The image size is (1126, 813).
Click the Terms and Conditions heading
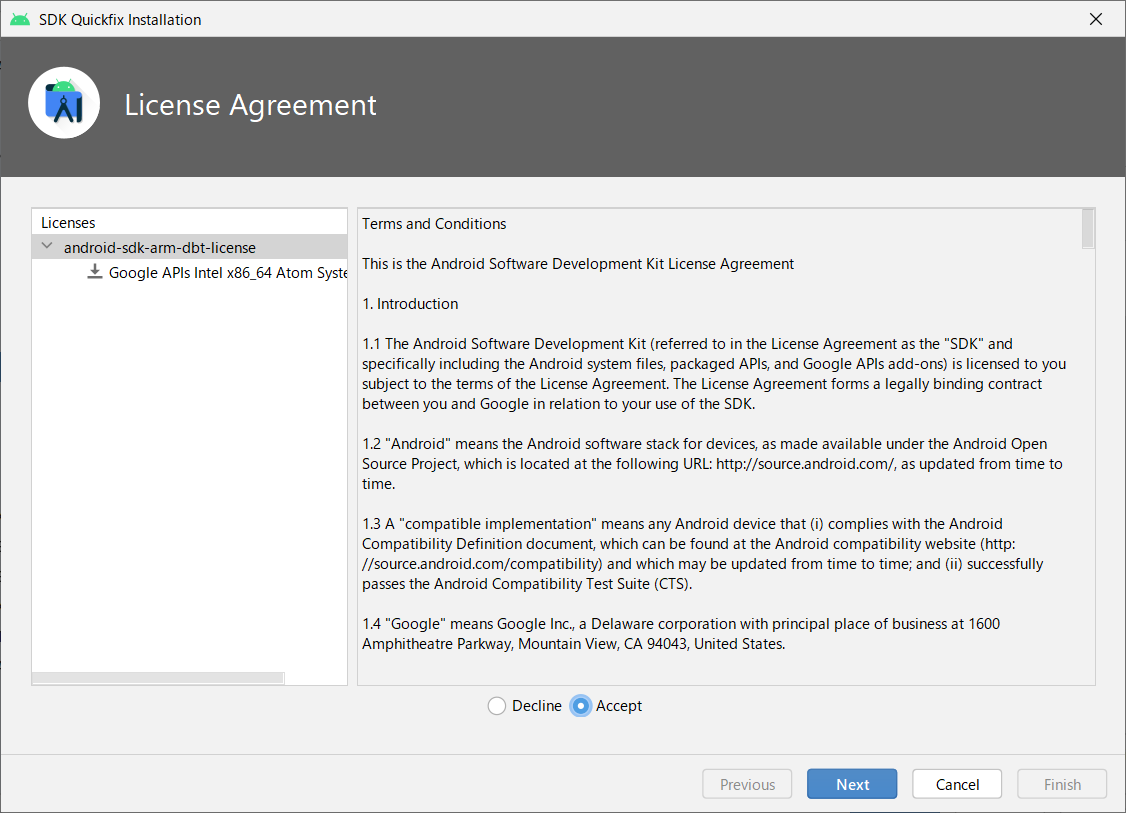(x=434, y=223)
